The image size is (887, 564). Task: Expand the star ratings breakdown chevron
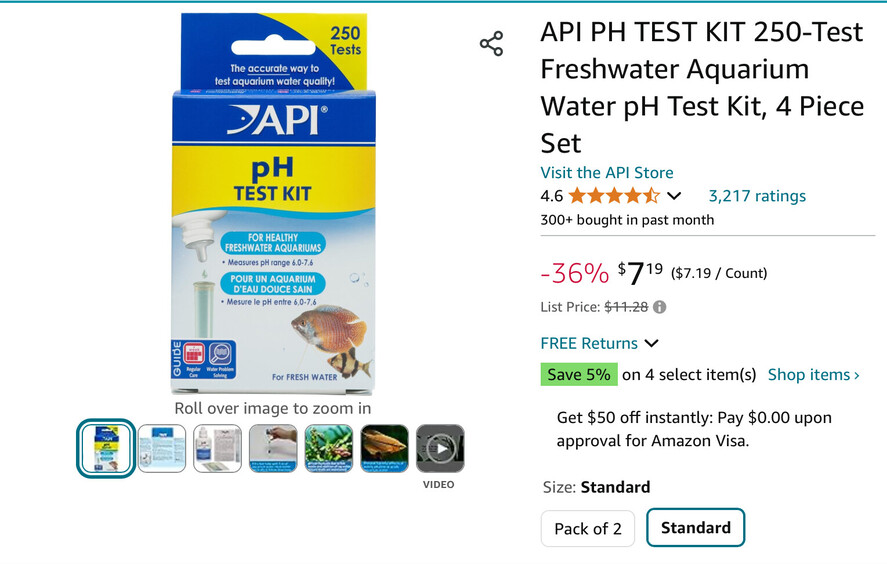click(x=674, y=196)
